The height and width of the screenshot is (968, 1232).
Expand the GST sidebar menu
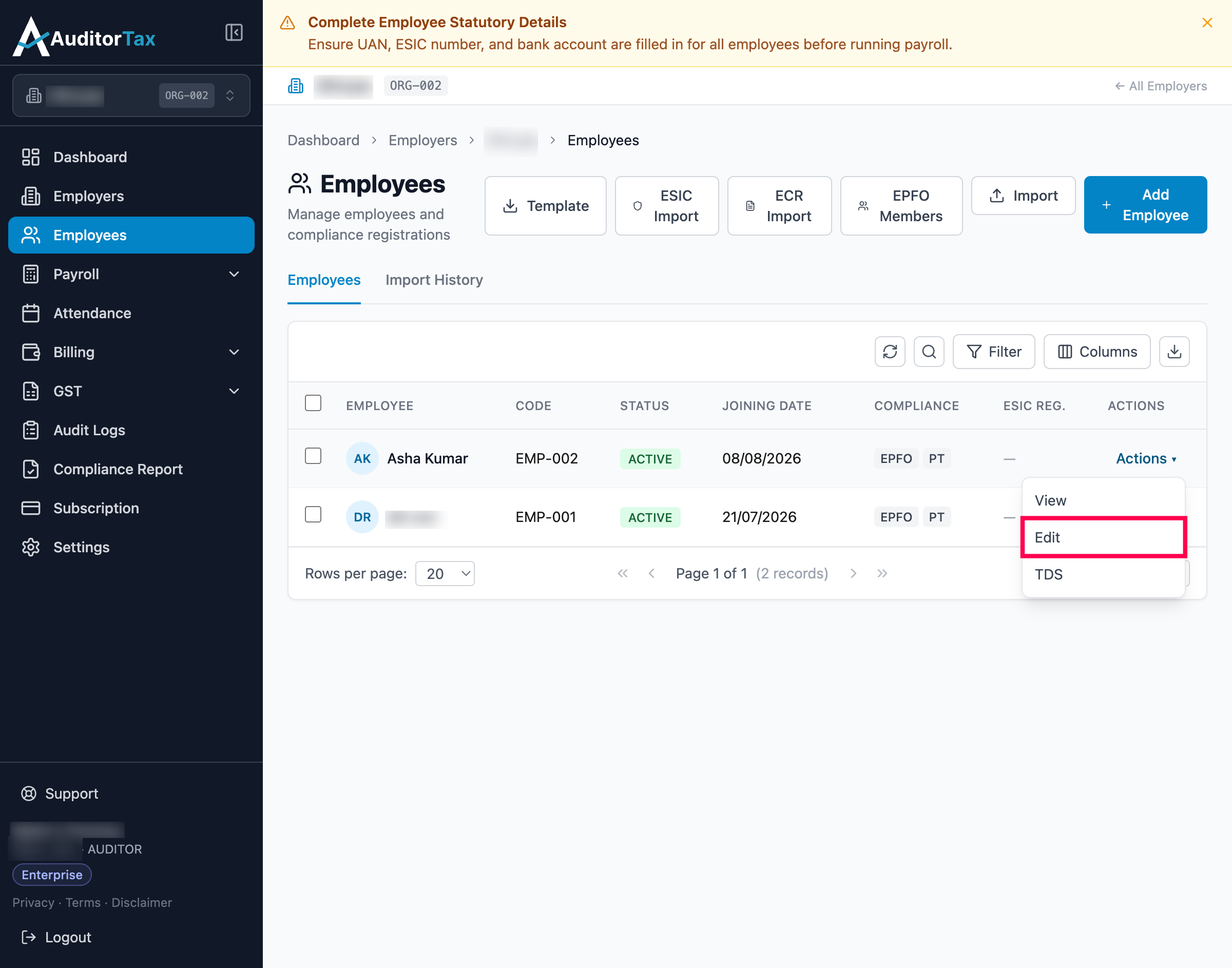click(x=131, y=391)
